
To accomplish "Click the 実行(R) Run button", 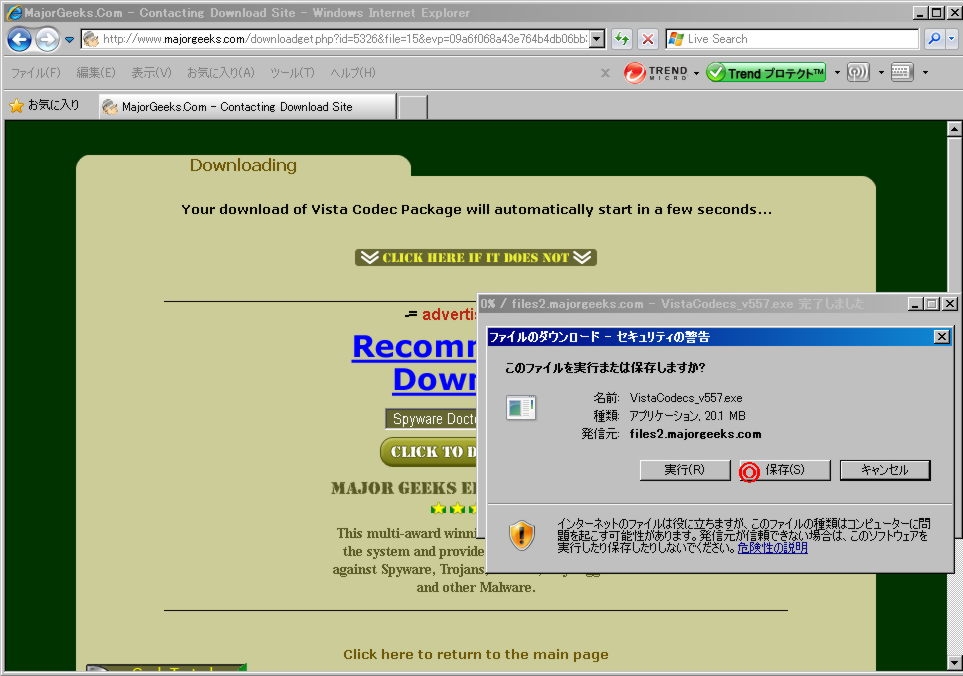I will 685,470.
